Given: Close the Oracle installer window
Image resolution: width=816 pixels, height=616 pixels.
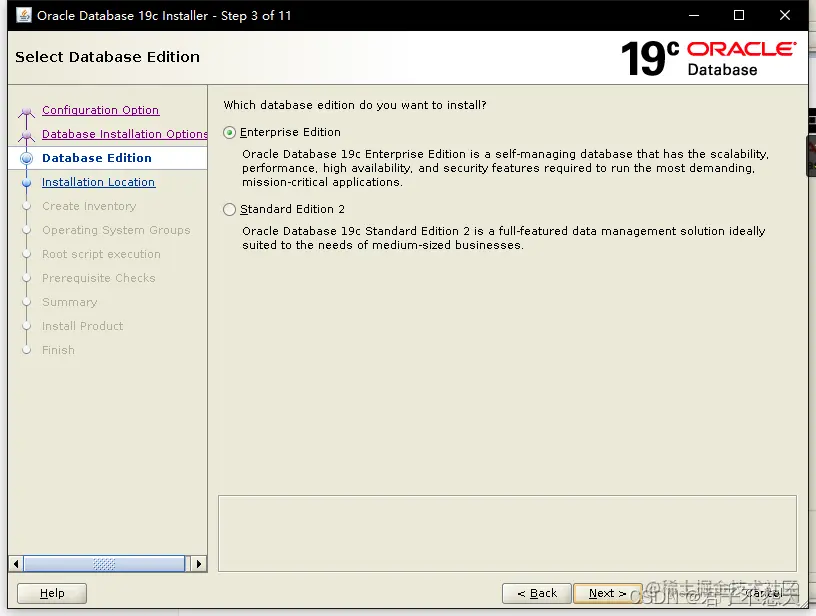Looking at the screenshot, I should click(x=785, y=15).
